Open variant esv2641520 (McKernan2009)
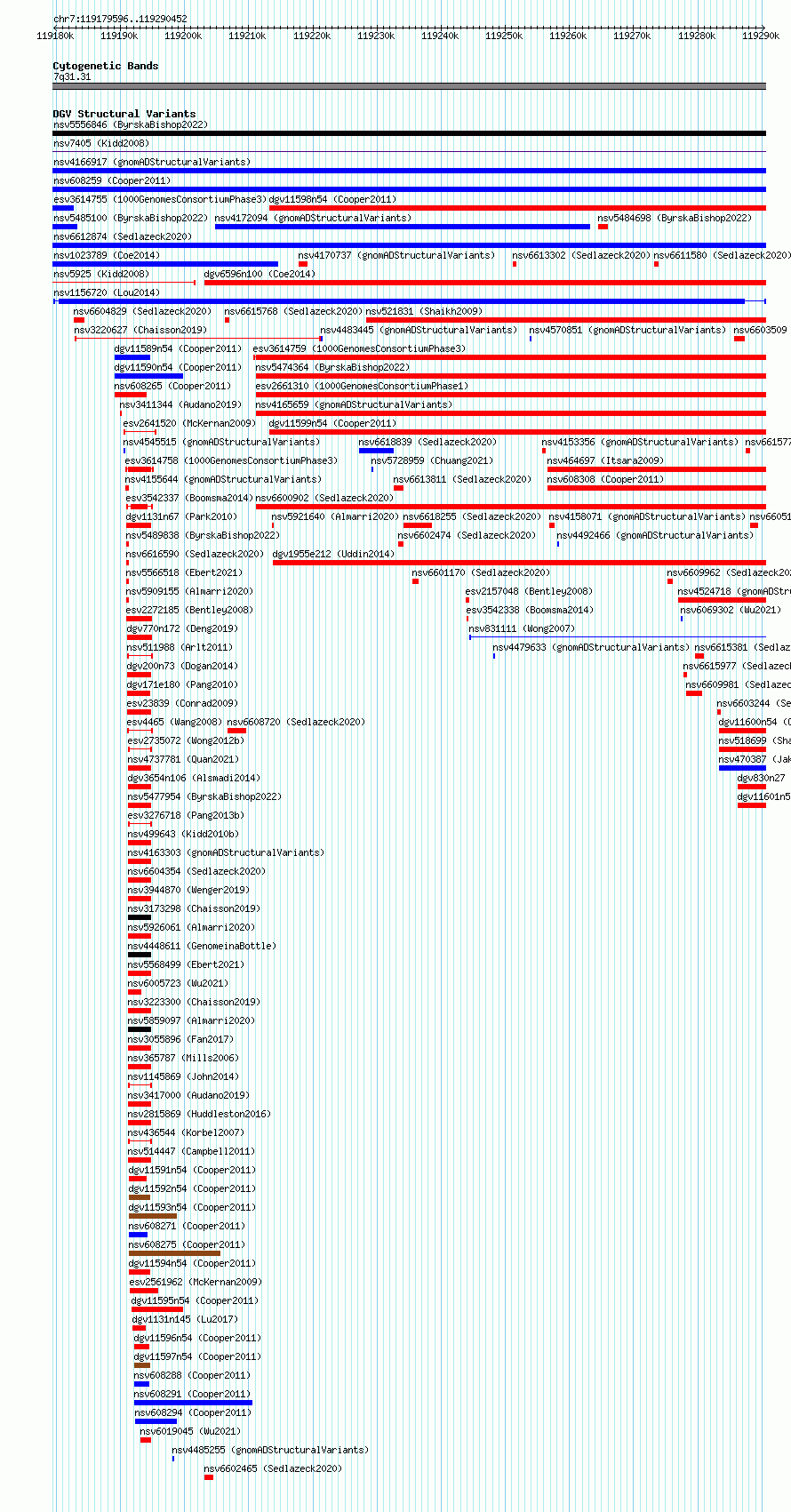The width and height of the screenshot is (791, 1512). pos(190,423)
